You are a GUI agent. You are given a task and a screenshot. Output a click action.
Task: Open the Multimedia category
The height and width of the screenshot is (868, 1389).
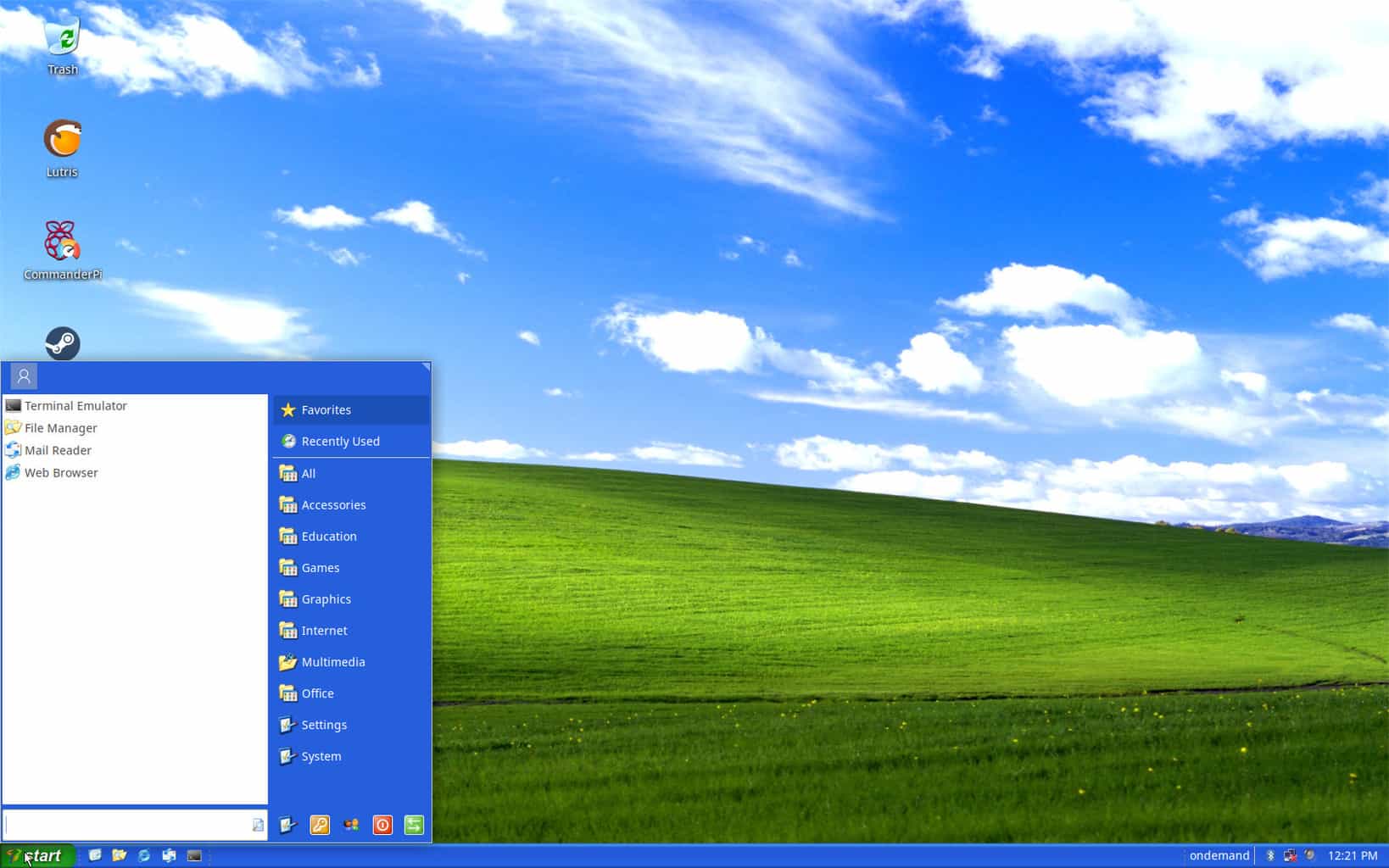[351, 662]
